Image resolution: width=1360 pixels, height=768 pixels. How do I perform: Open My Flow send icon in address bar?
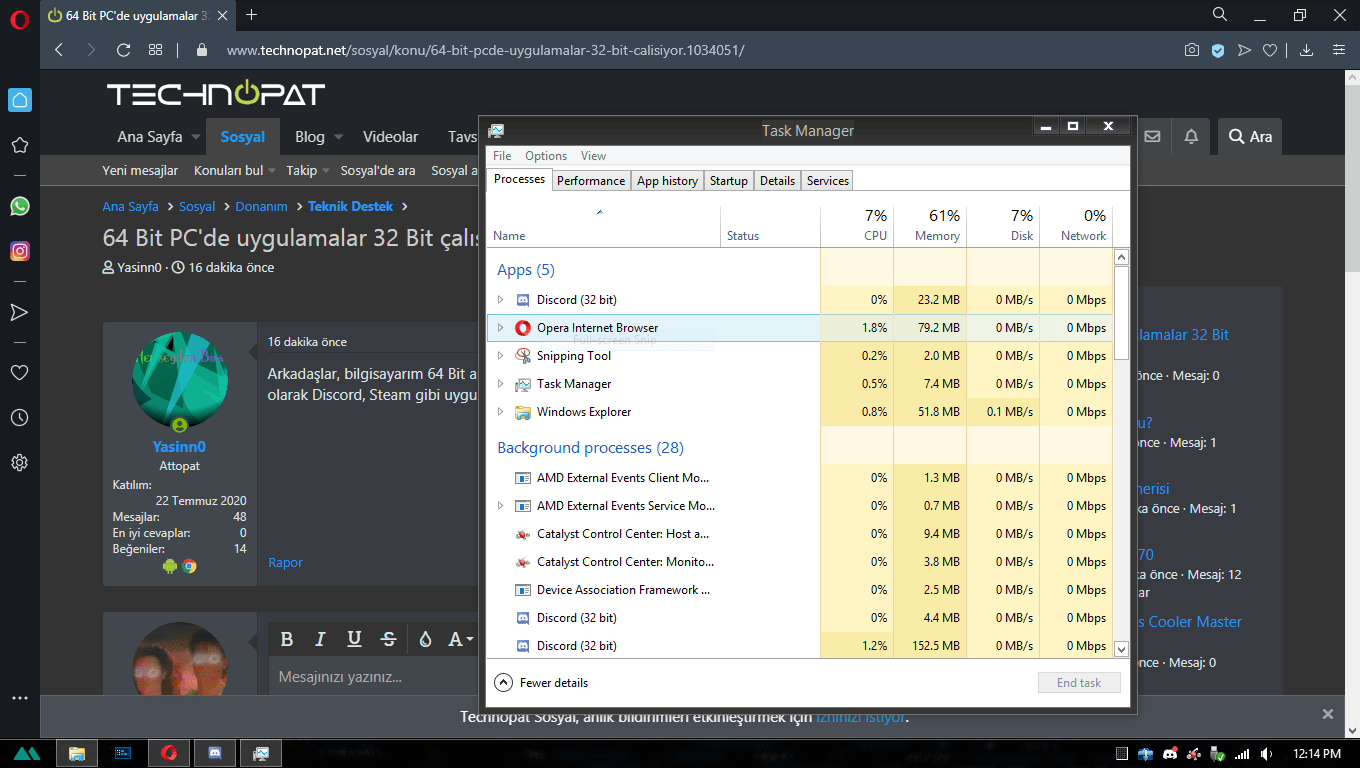point(1244,49)
